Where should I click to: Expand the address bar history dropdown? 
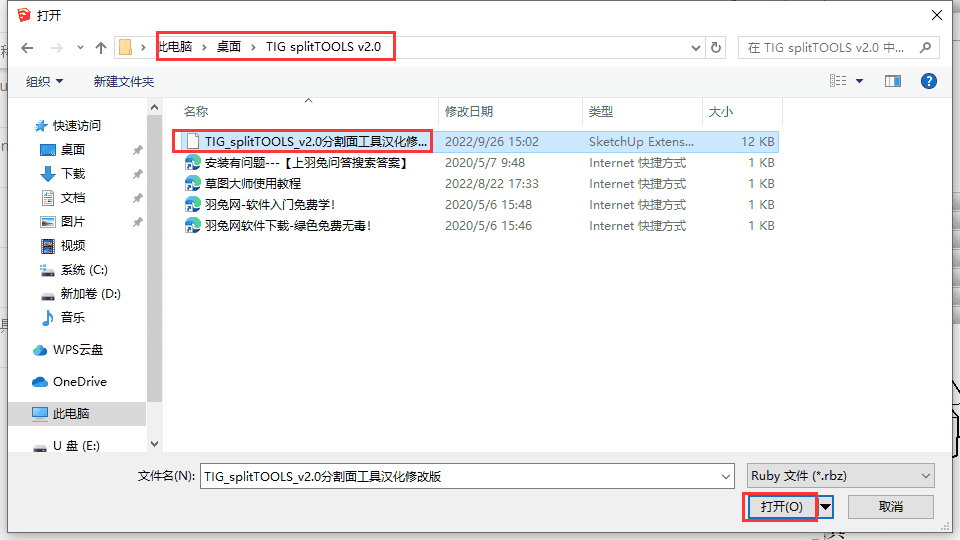[696, 48]
